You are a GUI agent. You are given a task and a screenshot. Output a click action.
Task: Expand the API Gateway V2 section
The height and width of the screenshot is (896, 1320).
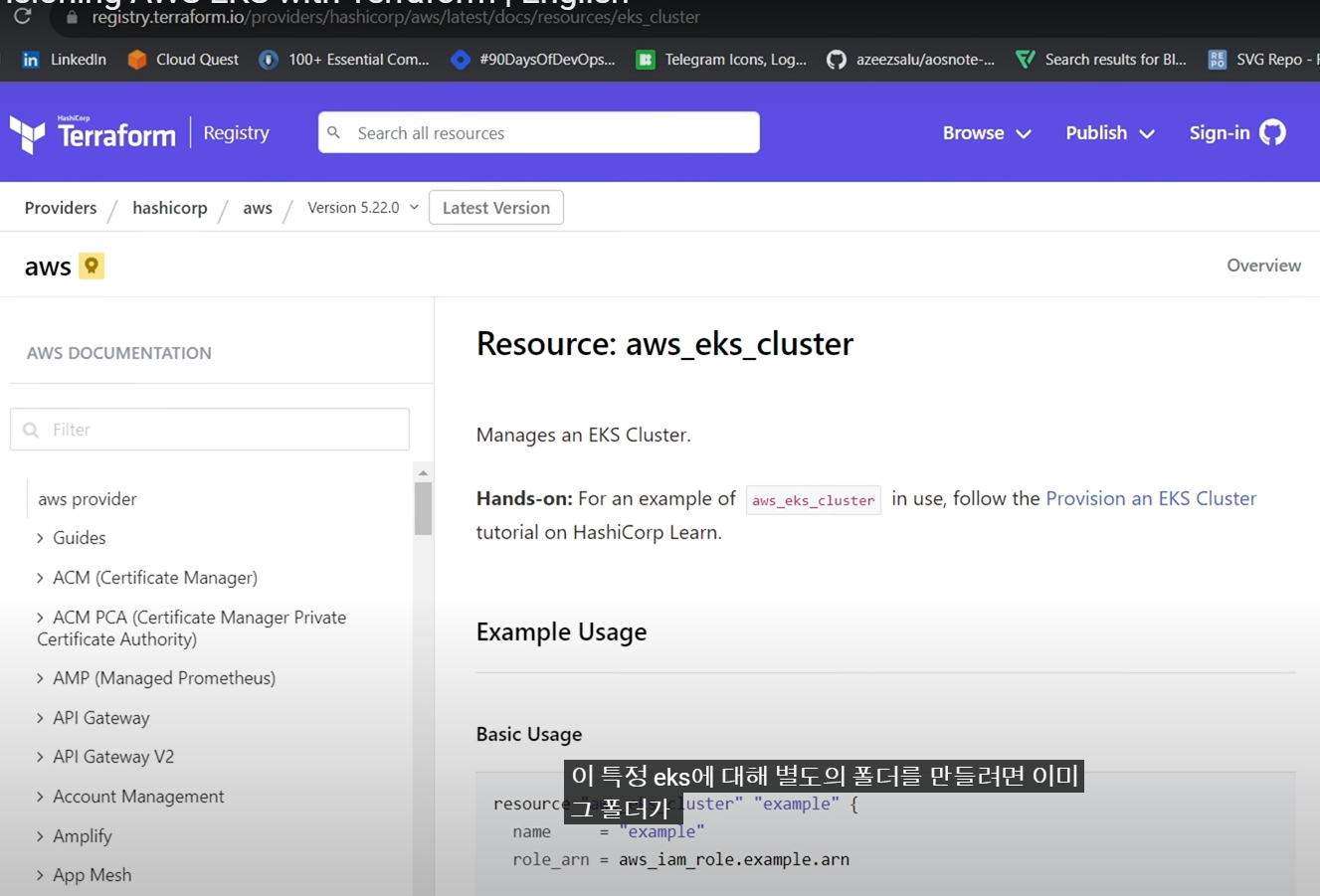point(104,757)
